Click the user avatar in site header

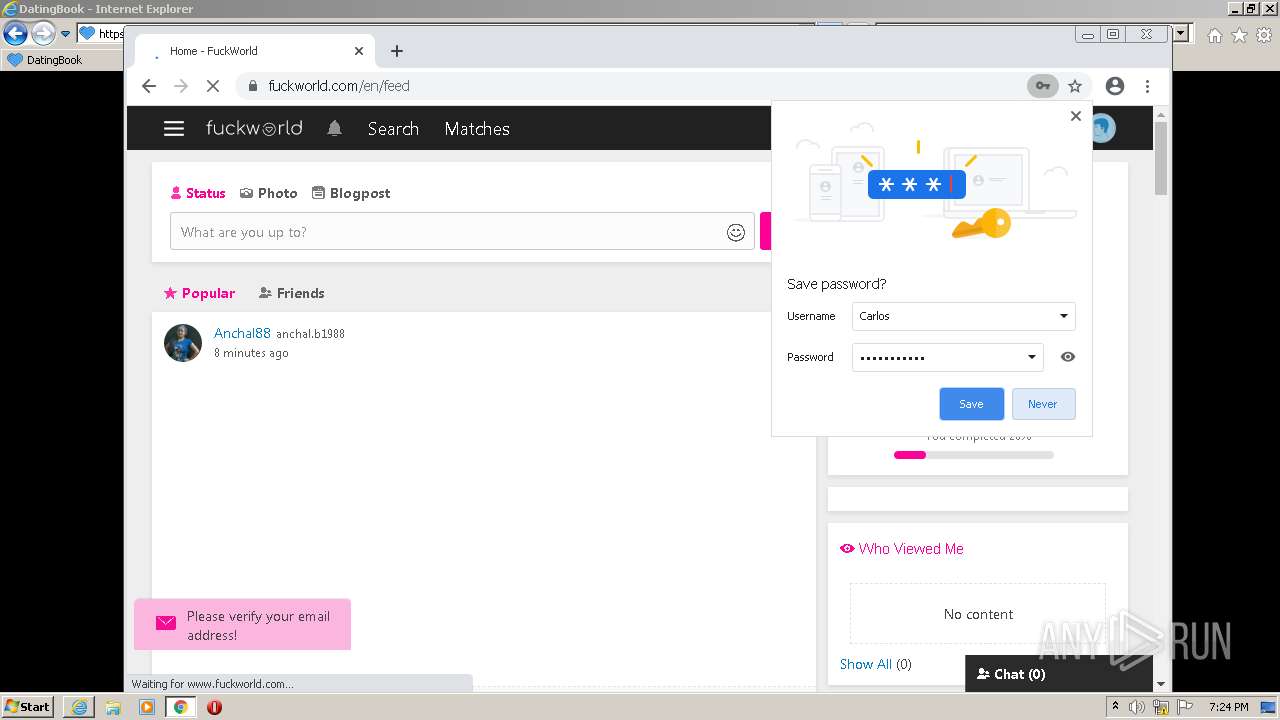coord(1102,129)
